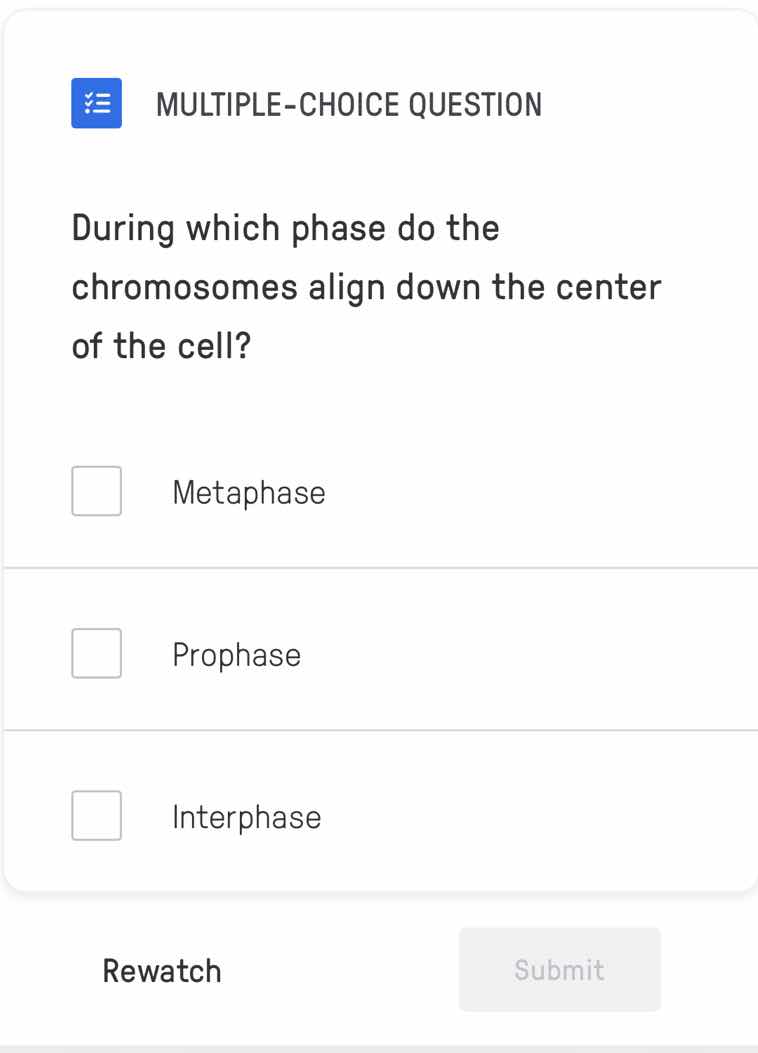Click the question text about chromosome alignment
Screen dimensions: 758x1053
pyautogui.click(x=366, y=286)
